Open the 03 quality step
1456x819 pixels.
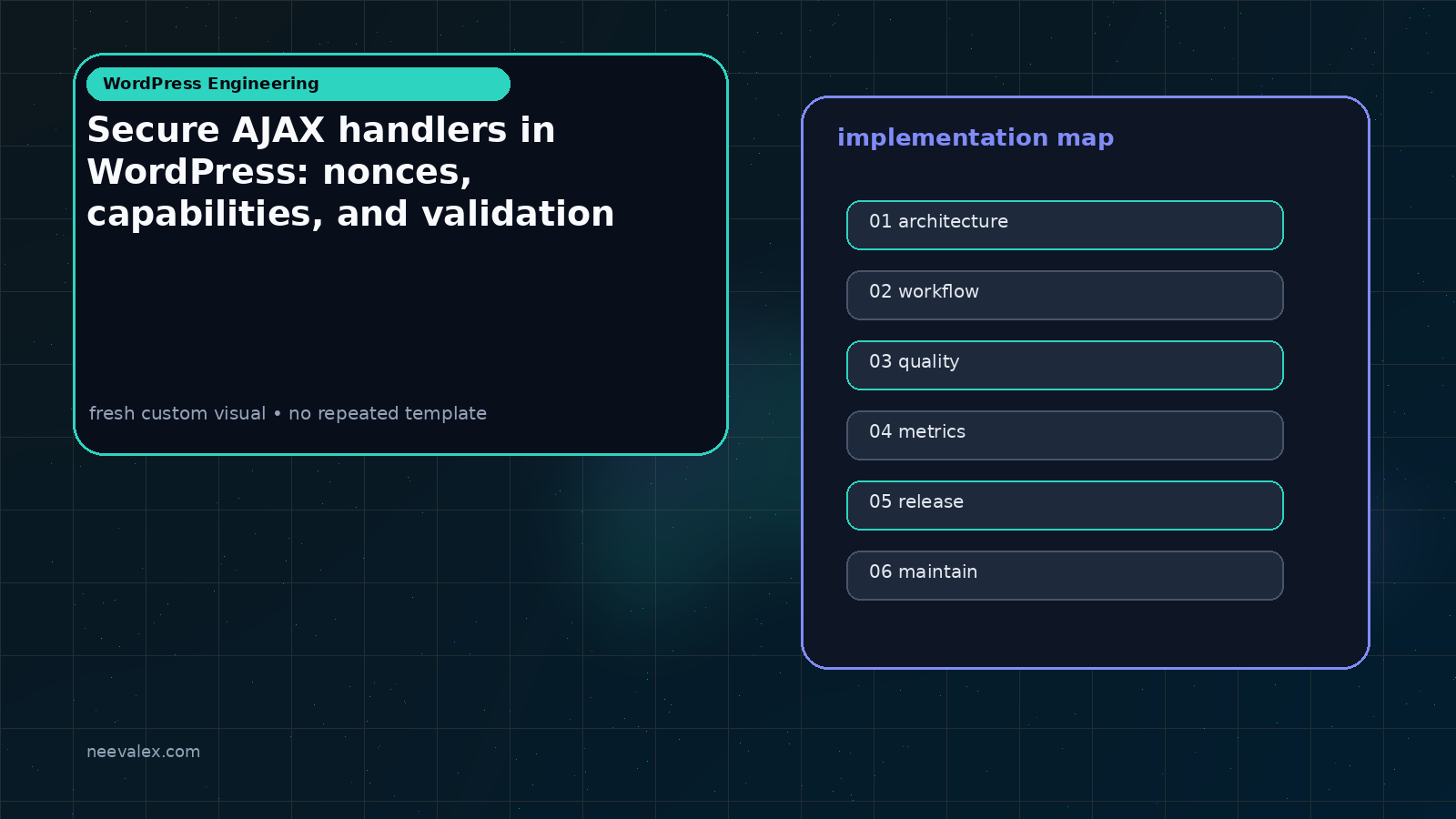1065,365
